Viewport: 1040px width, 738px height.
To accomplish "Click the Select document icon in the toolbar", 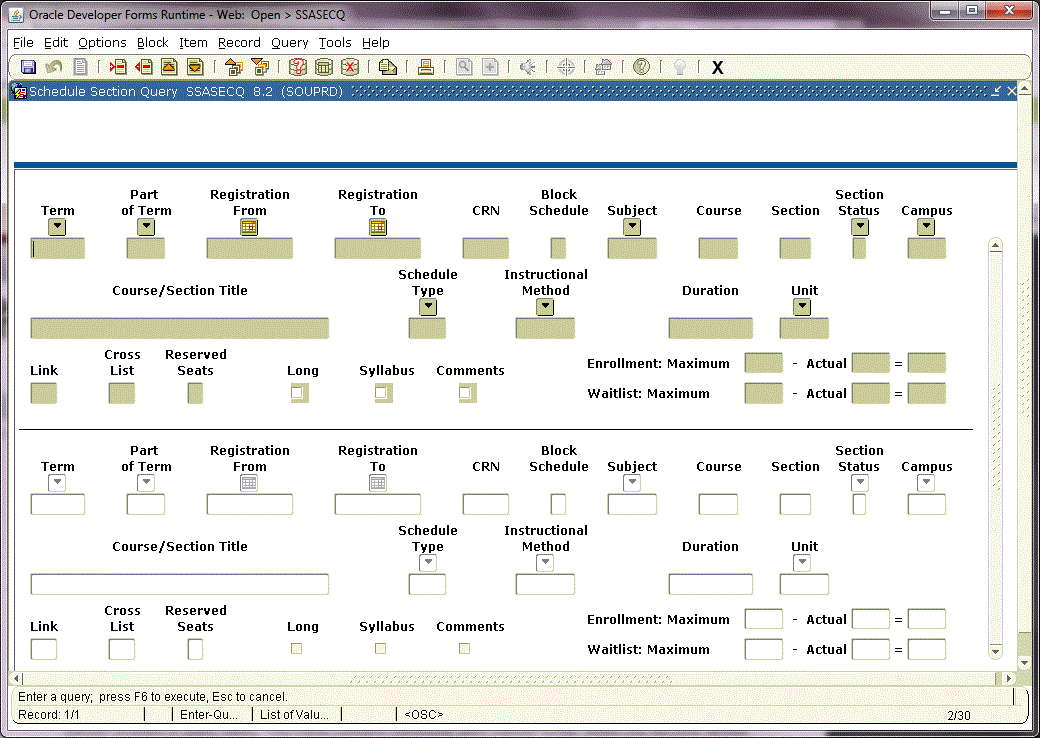I will coord(80,67).
